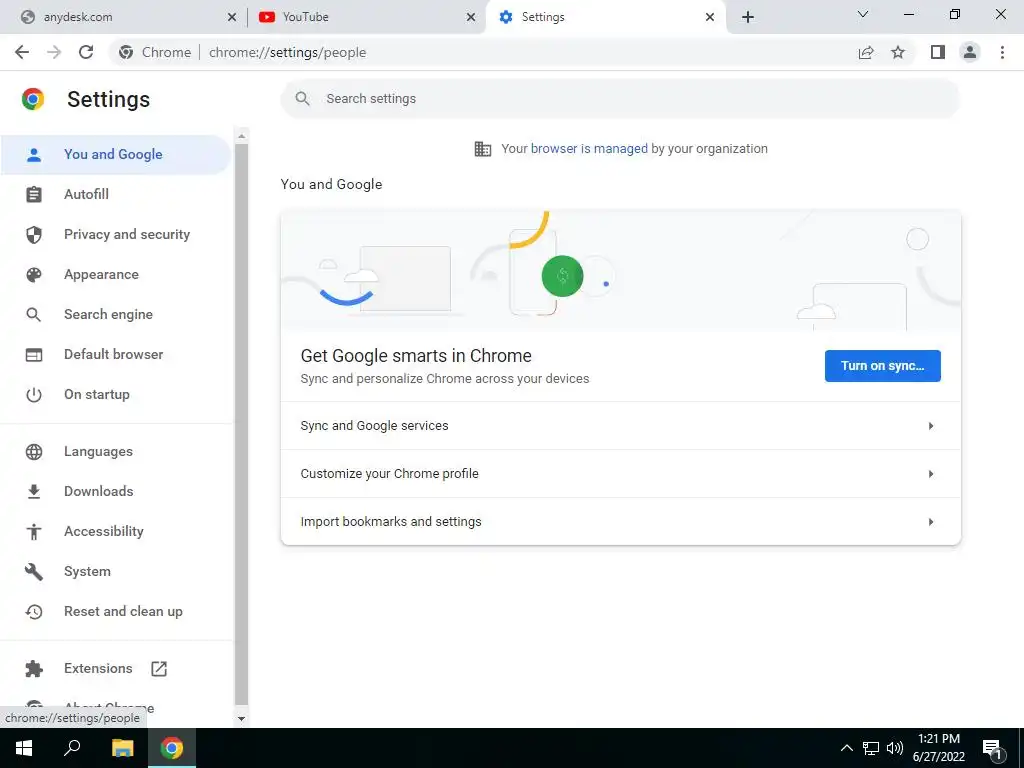The image size is (1024, 768).
Task: Click the Chrome site info chip
Action: point(155,52)
